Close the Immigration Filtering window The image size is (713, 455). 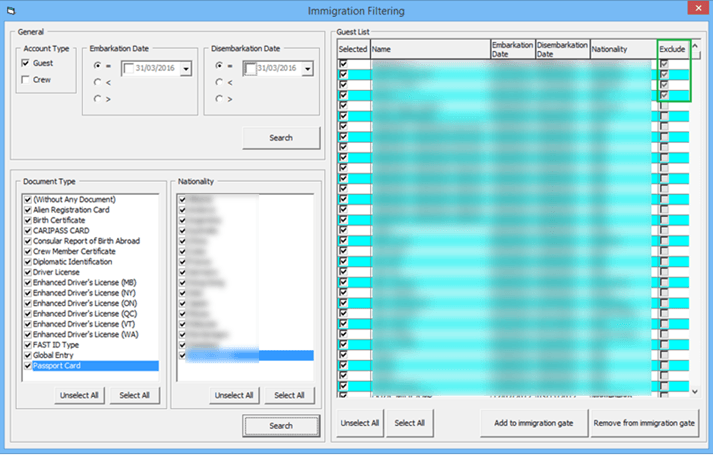698,8
